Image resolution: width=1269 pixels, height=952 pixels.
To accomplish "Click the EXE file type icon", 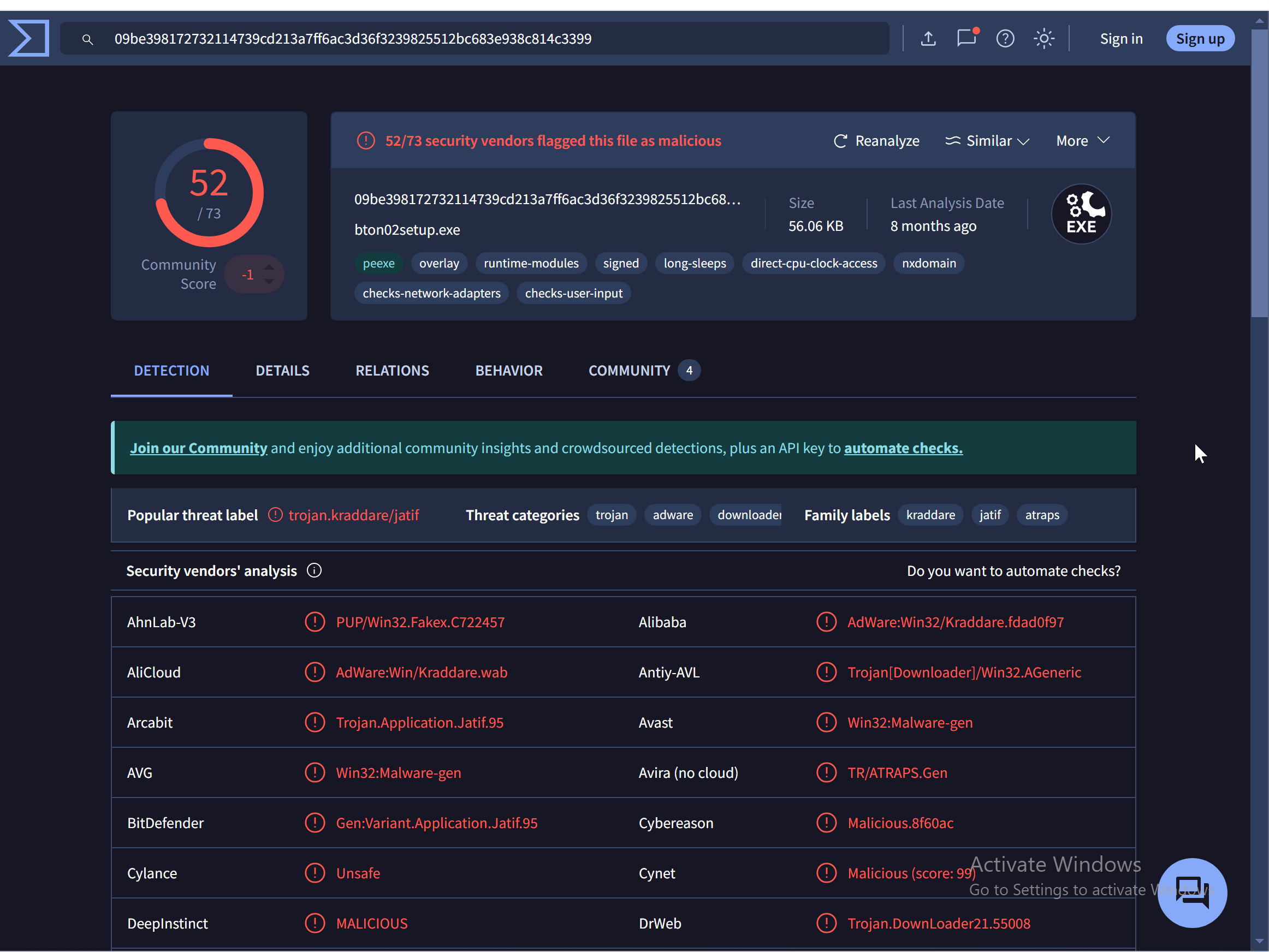I will click(1081, 214).
